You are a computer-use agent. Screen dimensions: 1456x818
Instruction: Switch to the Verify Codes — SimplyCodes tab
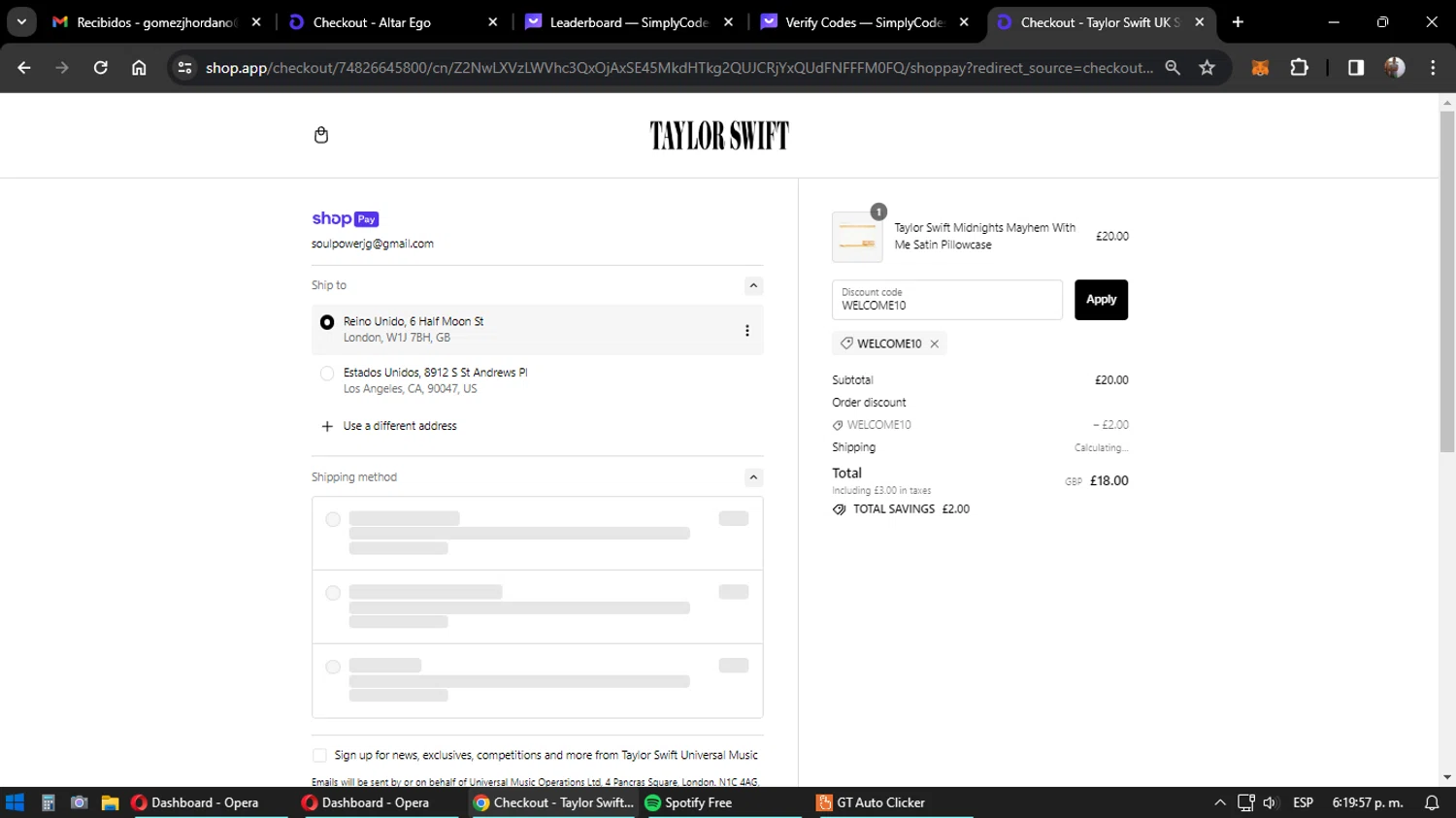pos(865,22)
